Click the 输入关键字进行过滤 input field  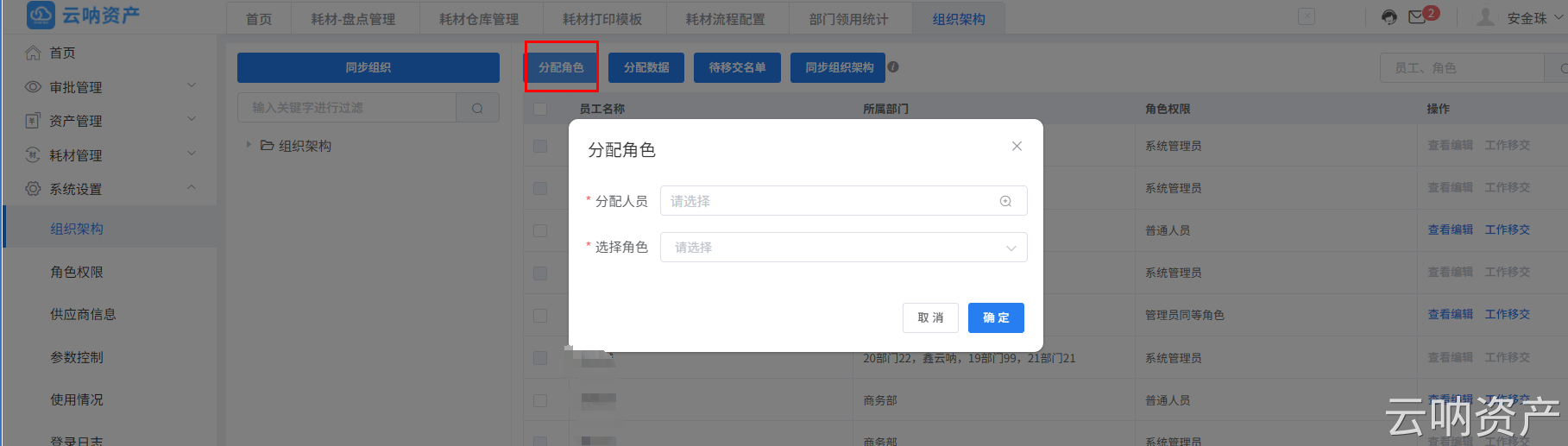point(347,108)
